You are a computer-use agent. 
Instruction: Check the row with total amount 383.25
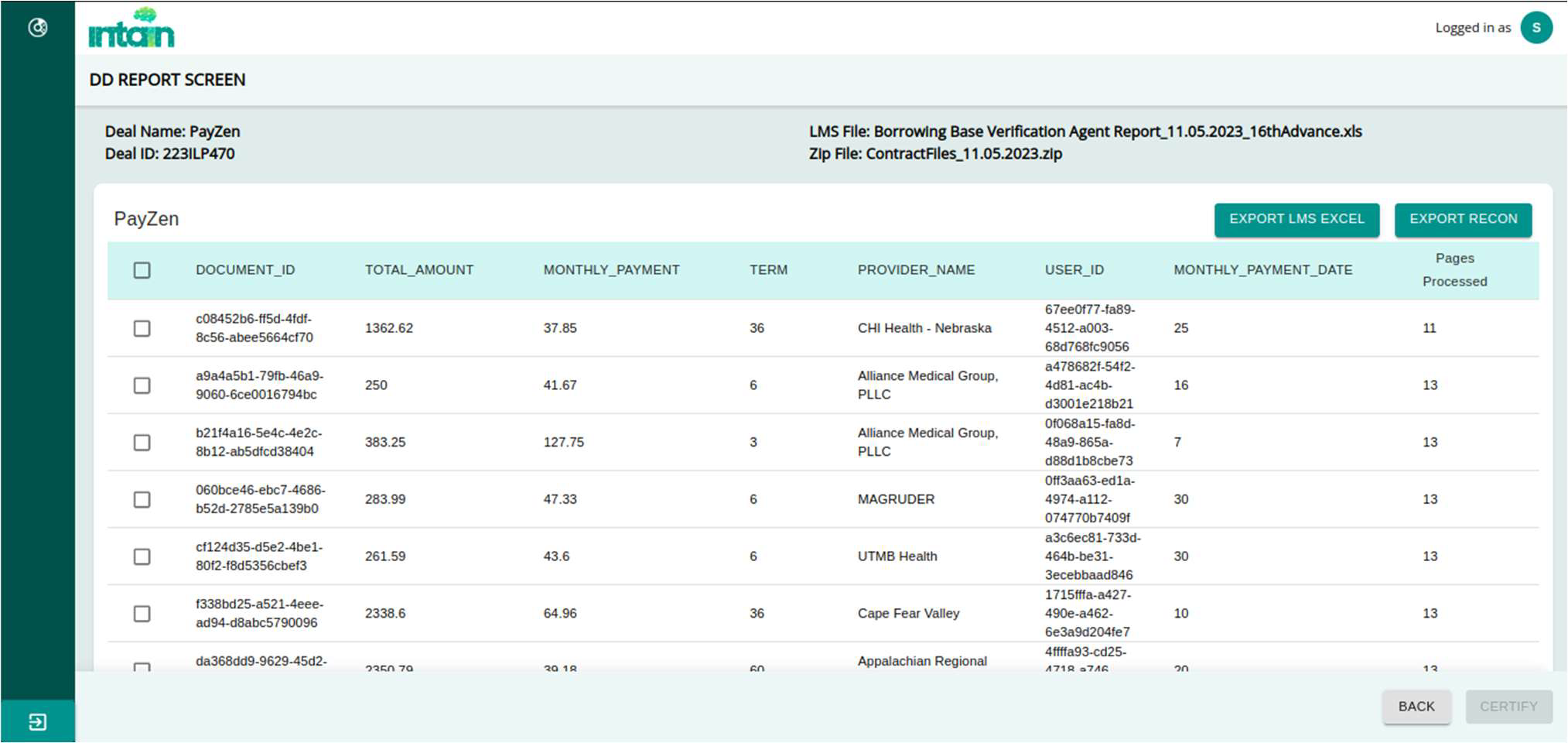[142, 442]
